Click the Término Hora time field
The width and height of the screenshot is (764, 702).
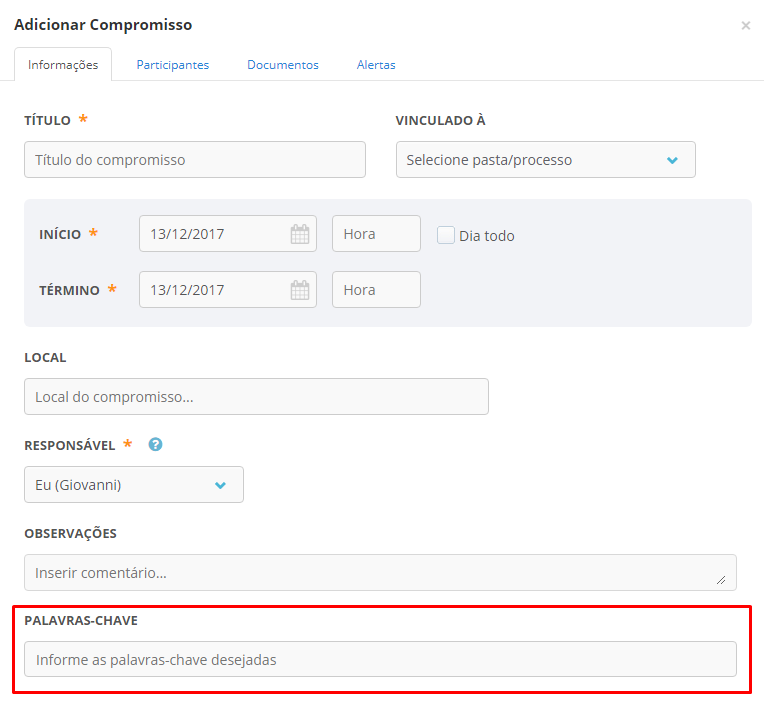[x=376, y=290]
